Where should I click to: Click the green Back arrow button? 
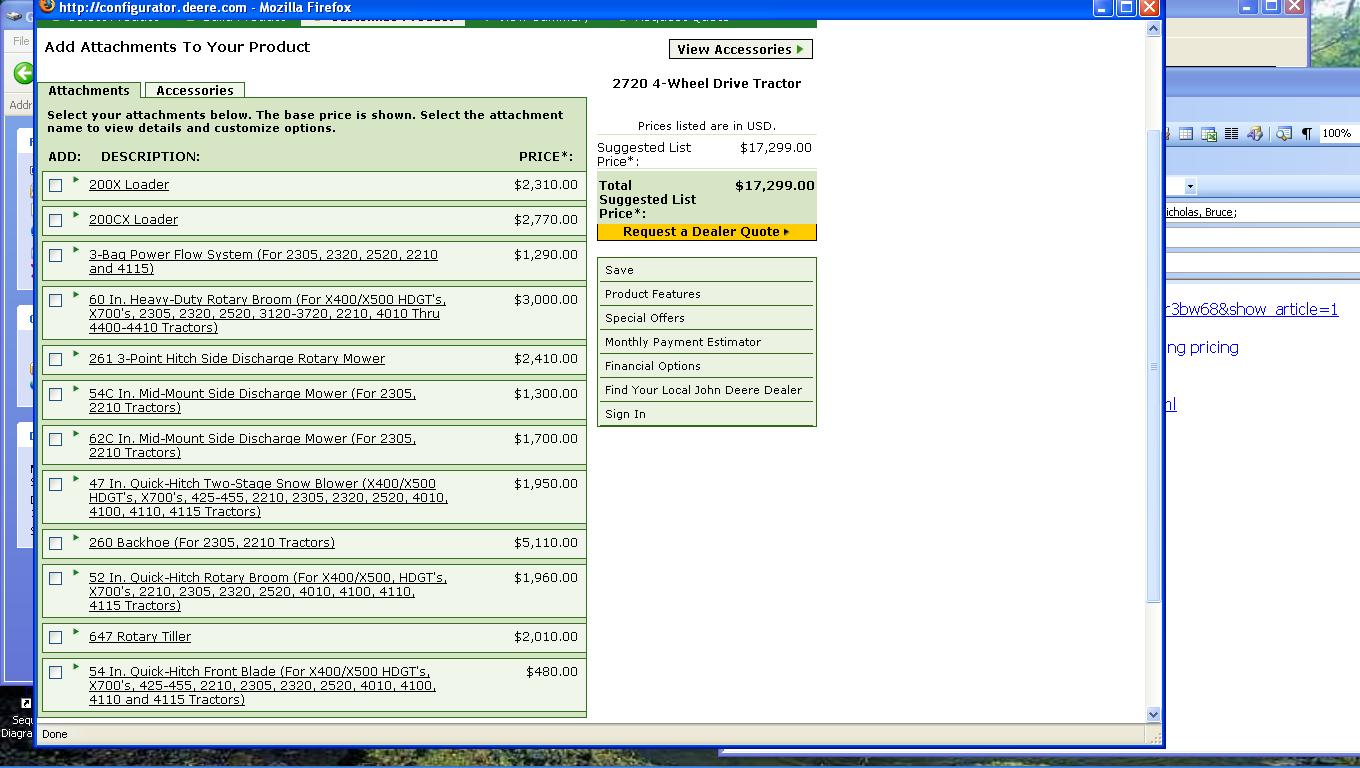click(x=23, y=73)
